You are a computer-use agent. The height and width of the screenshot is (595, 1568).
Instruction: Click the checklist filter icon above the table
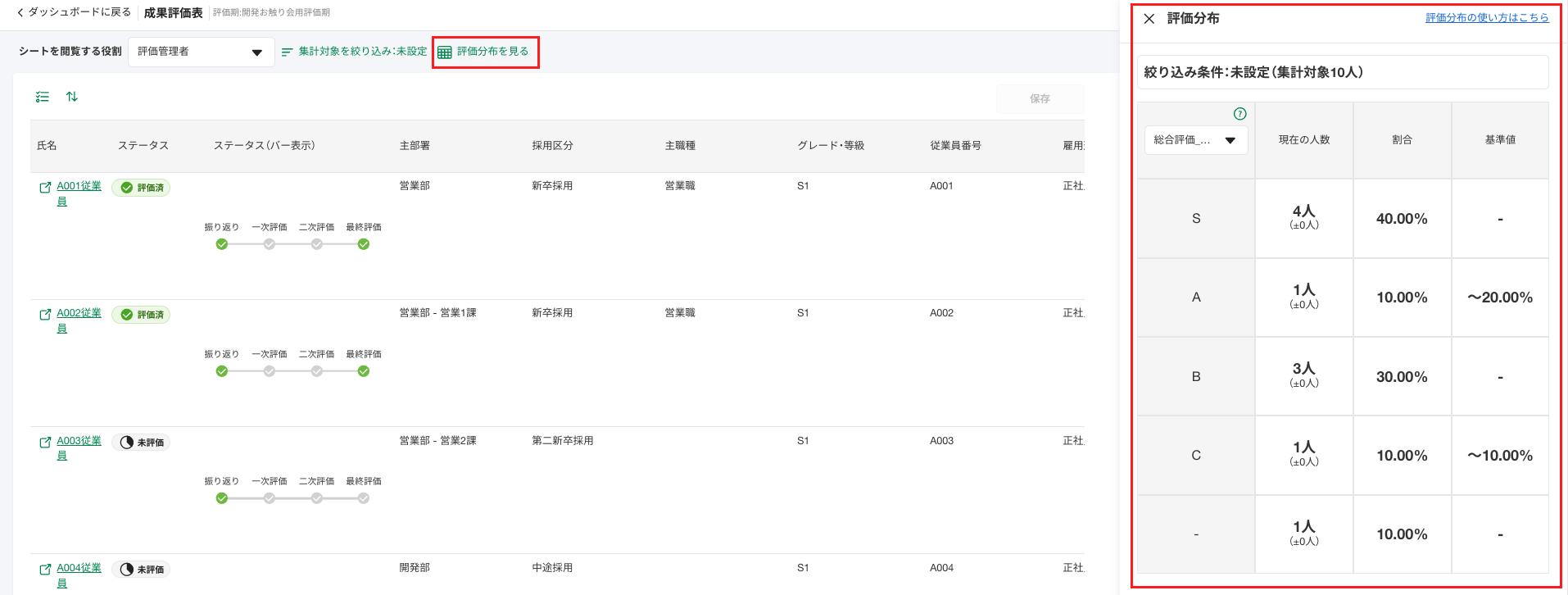click(x=43, y=97)
